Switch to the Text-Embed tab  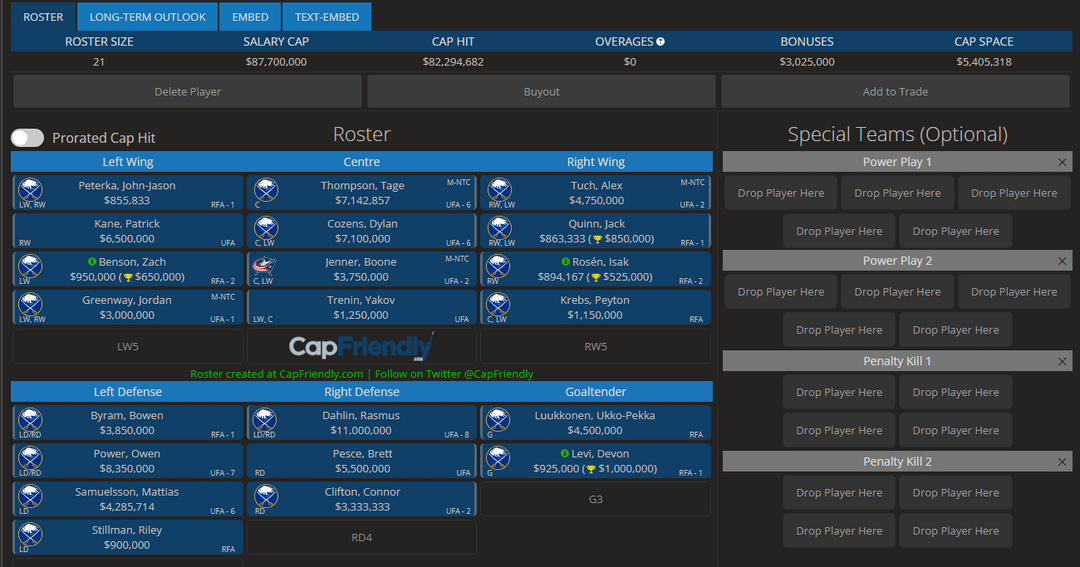[x=326, y=17]
